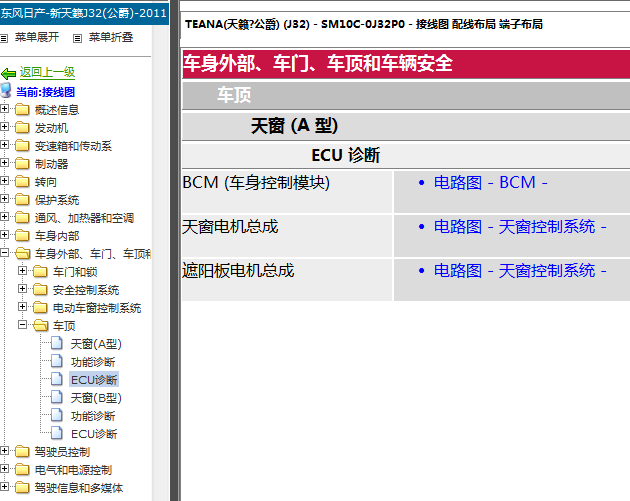Collapse the 车顶 subfolder
The width and height of the screenshot is (630, 501).
tap(22, 325)
